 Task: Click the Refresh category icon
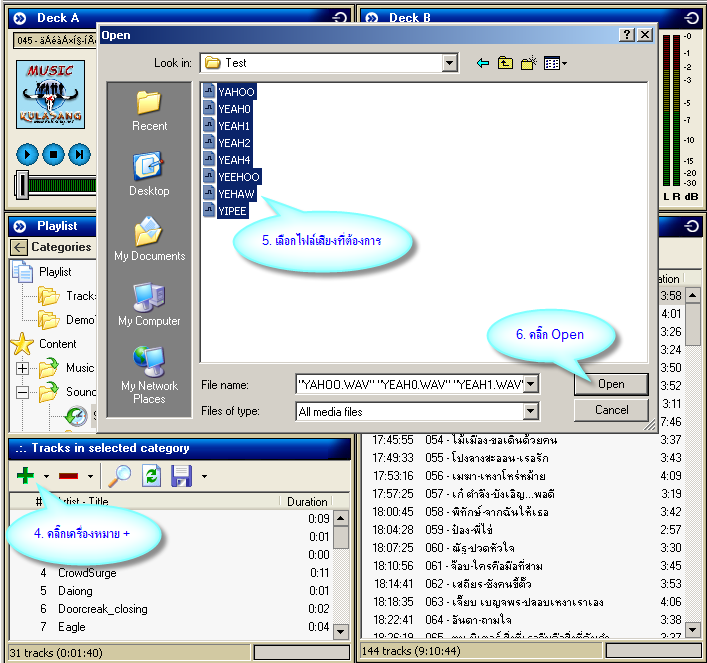(x=152, y=476)
